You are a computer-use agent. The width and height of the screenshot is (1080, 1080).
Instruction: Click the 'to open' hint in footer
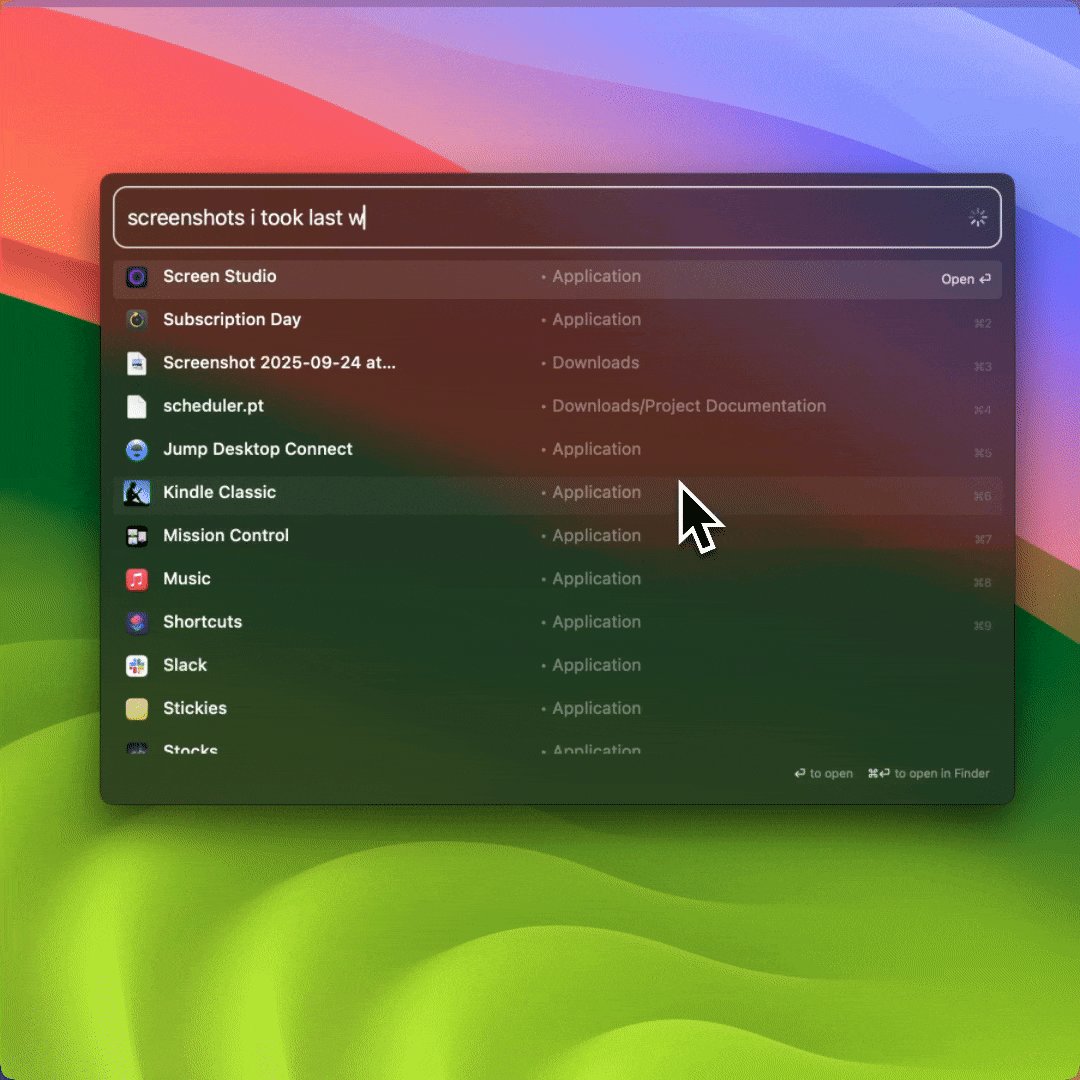pos(823,773)
